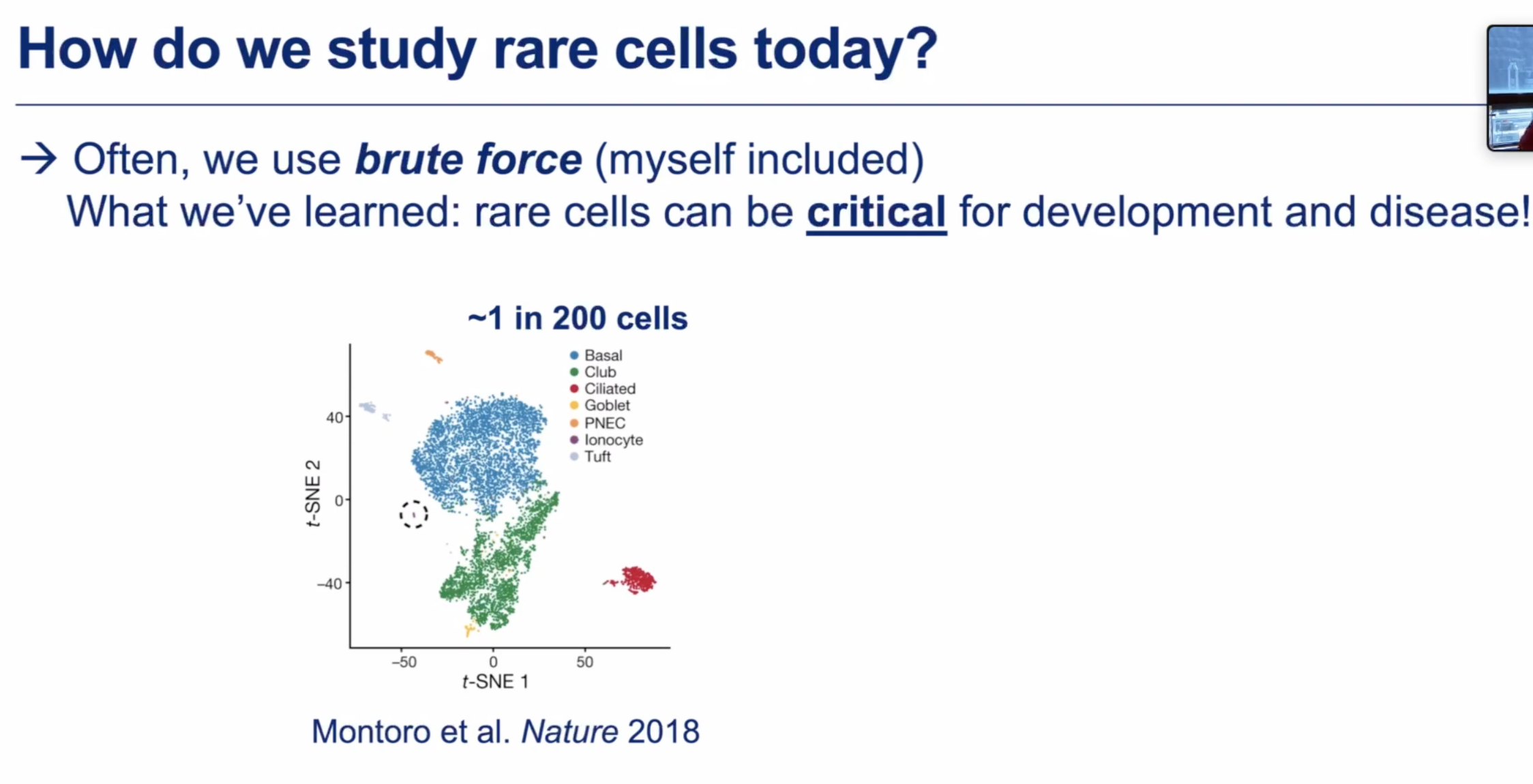Click the blue Basal legend dot
The height and width of the screenshot is (784, 1533).
(574, 355)
